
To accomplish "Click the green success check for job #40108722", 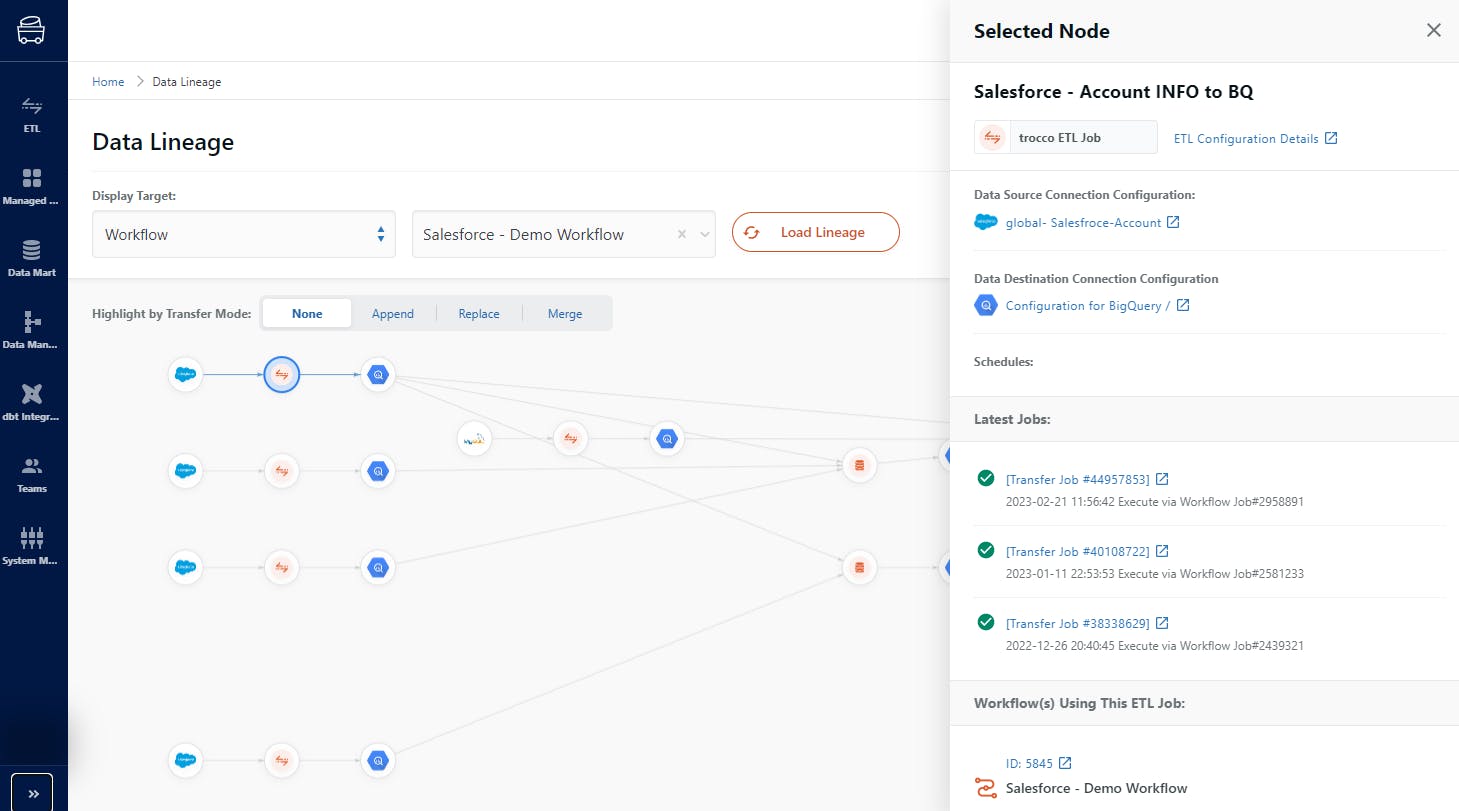I will click(x=986, y=550).
